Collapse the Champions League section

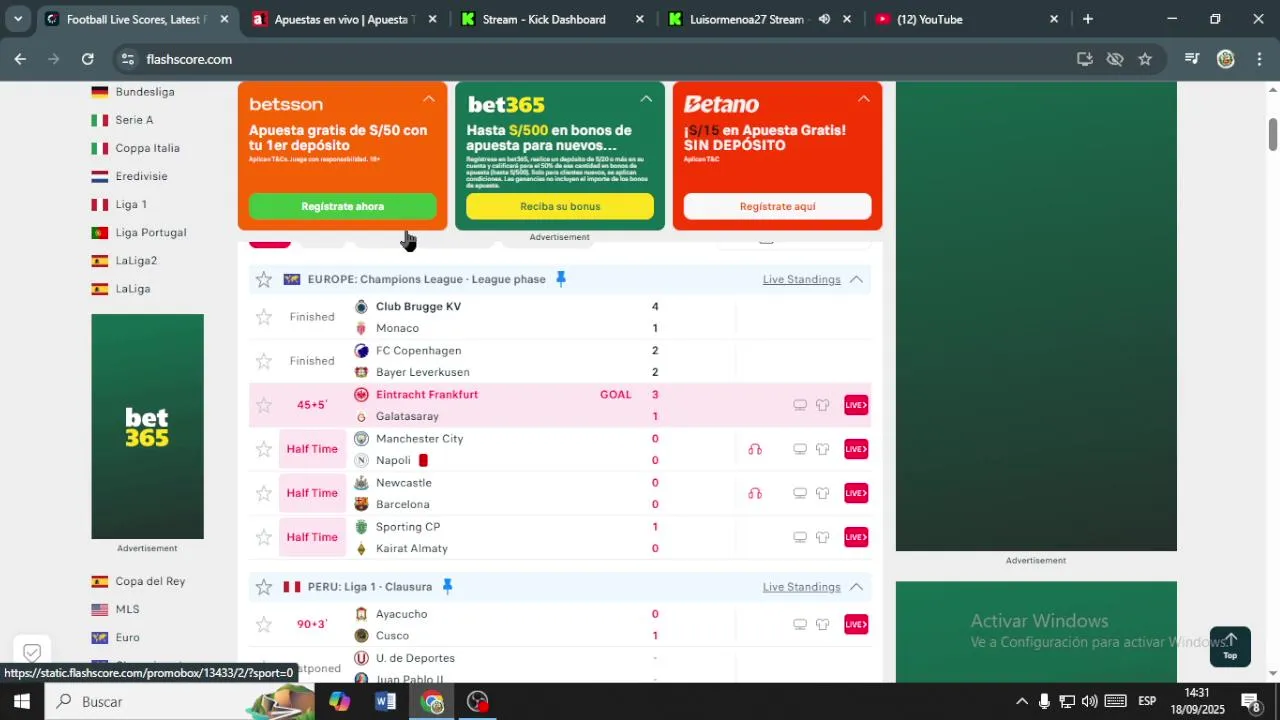coord(856,279)
